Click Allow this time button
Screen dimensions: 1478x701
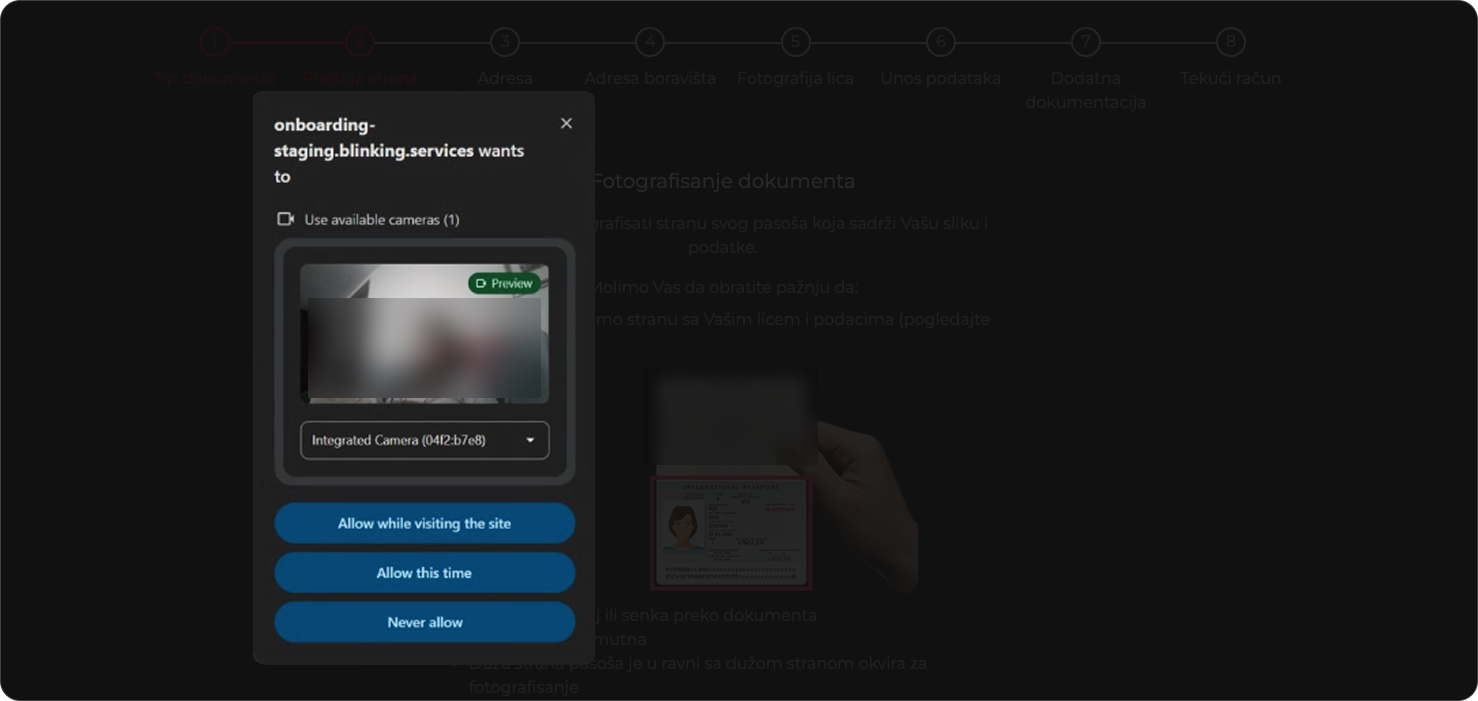[425, 573]
